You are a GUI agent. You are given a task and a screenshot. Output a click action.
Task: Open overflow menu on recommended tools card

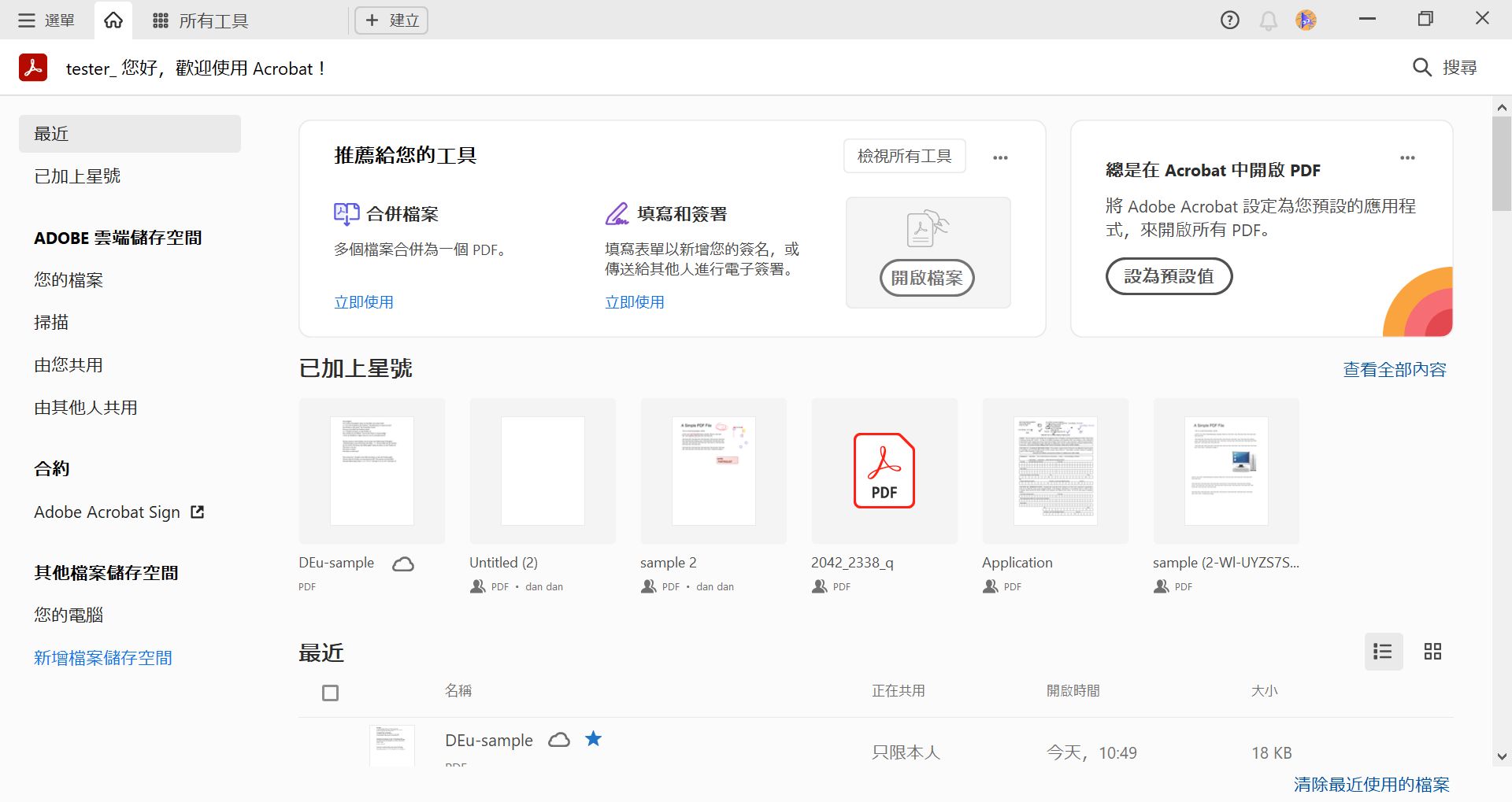pyautogui.click(x=1000, y=157)
